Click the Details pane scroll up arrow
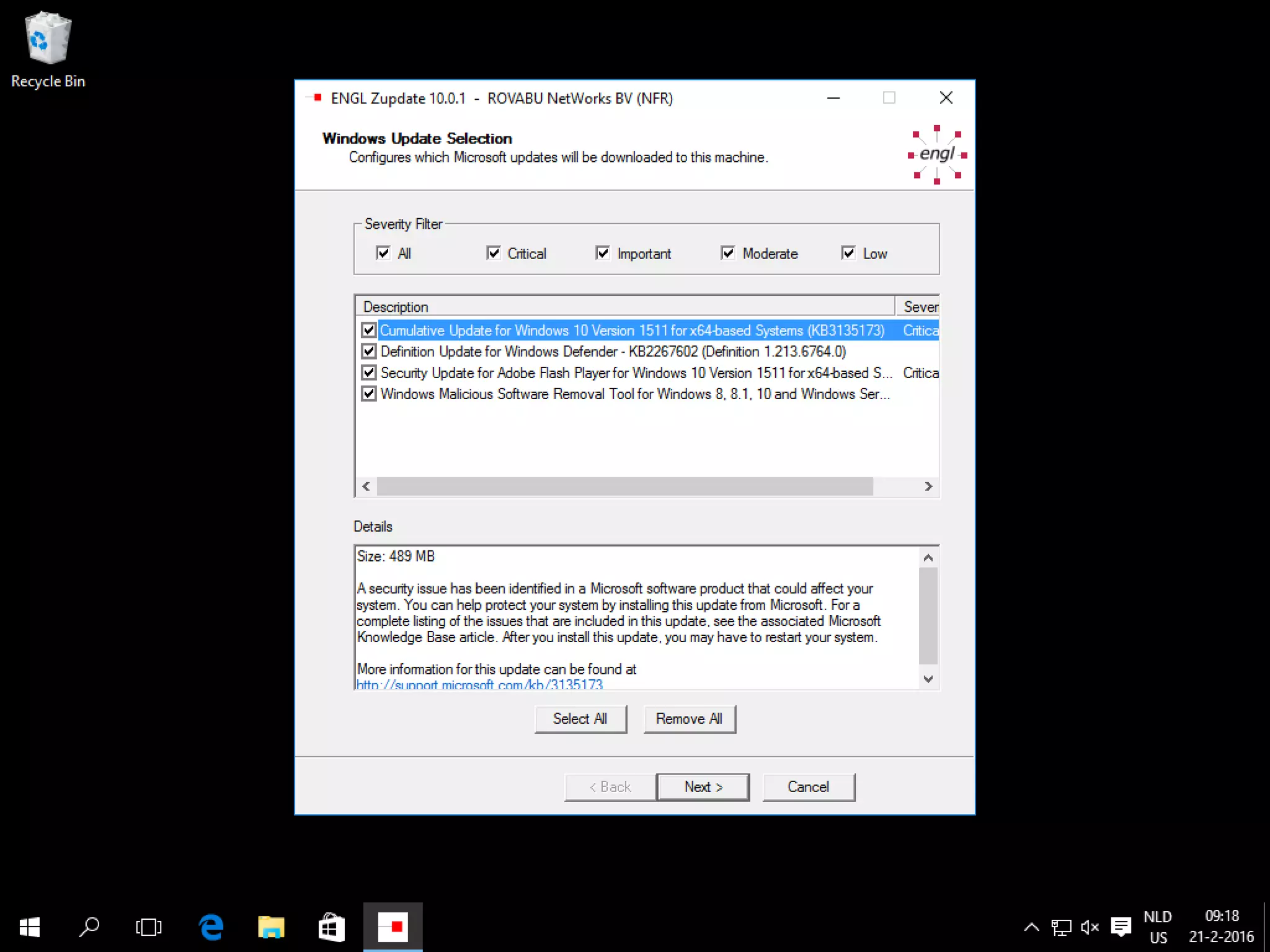1270x952 pixels. tap(928, 558)
